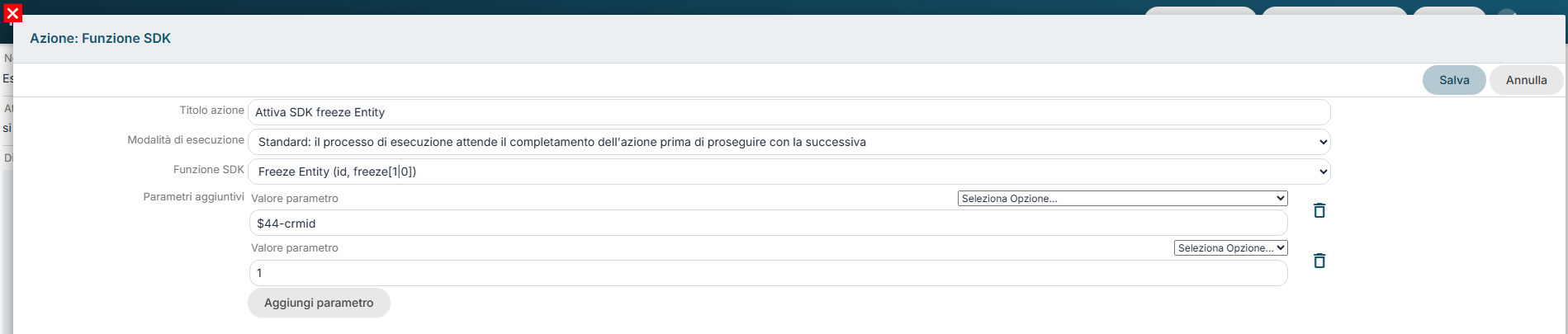Screen dimensions: 1568x334
Task: Open the first parameter's Seleziona Opzione dropdown
Action: [x=1122, y=199]
